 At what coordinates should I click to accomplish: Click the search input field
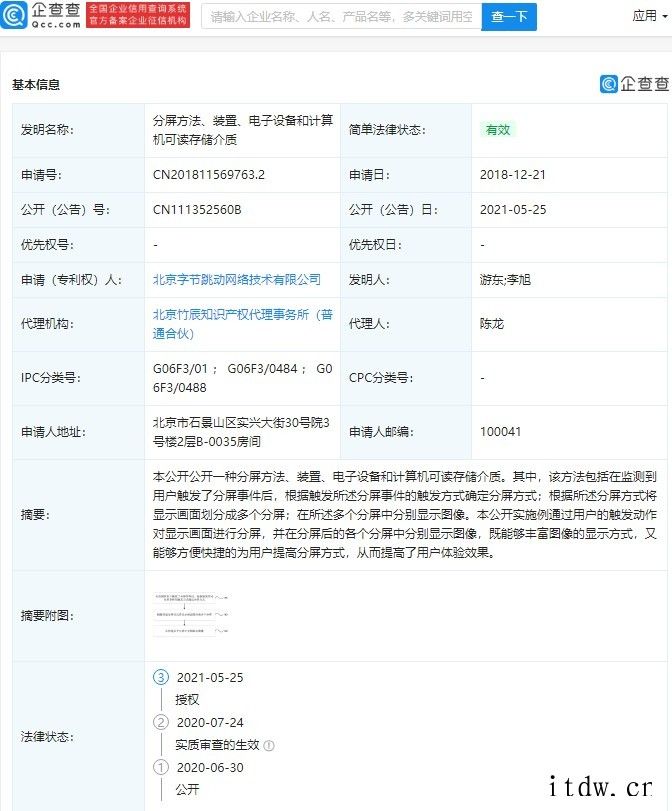(341, 17)
